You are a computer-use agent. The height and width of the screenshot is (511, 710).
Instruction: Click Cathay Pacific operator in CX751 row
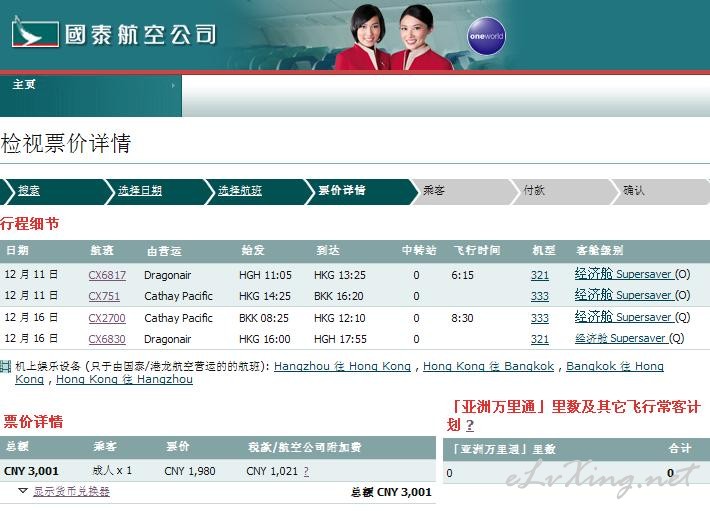click(x=178, y=296)
